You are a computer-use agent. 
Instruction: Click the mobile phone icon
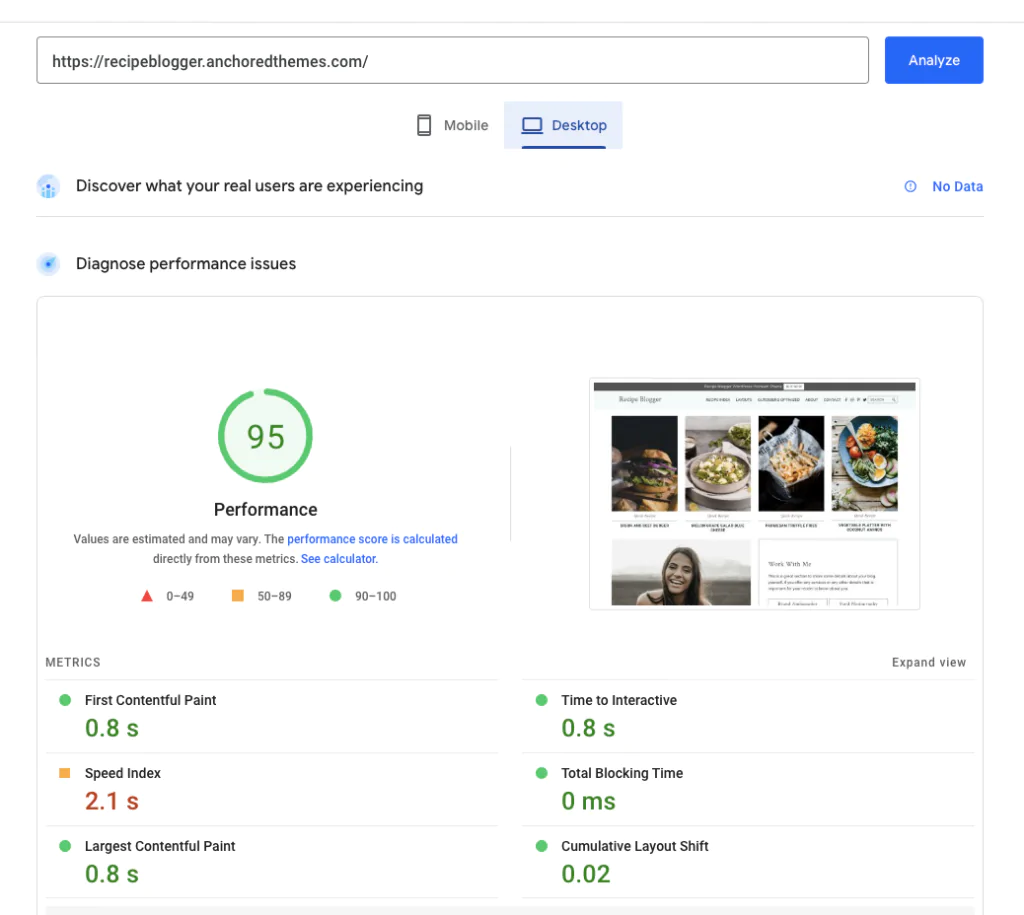[424, 125]
